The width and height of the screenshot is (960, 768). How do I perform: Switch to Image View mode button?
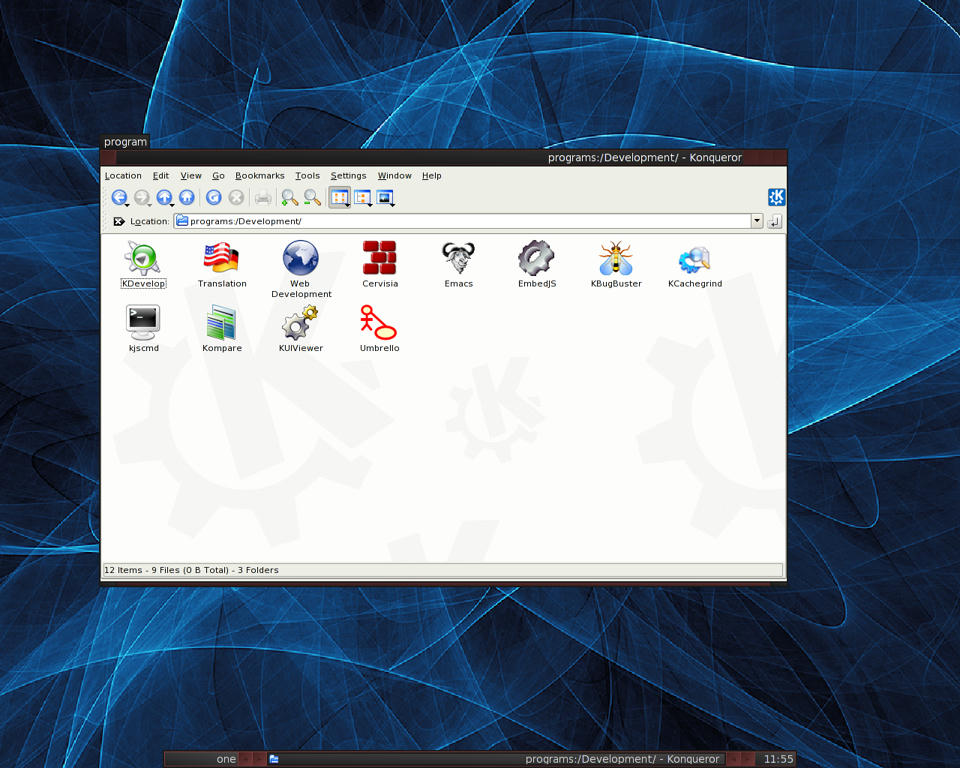(385, 198)
